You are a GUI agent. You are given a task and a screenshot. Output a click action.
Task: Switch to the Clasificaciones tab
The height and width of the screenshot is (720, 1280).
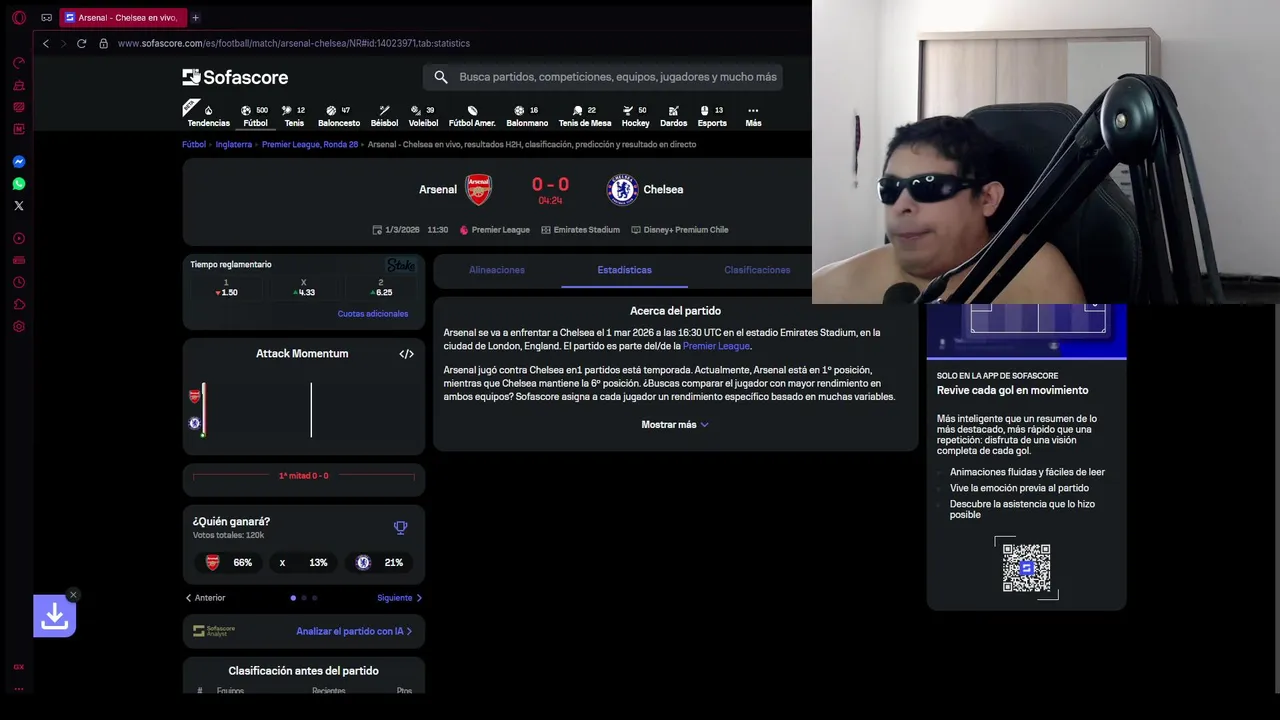[x=757, y=270]
